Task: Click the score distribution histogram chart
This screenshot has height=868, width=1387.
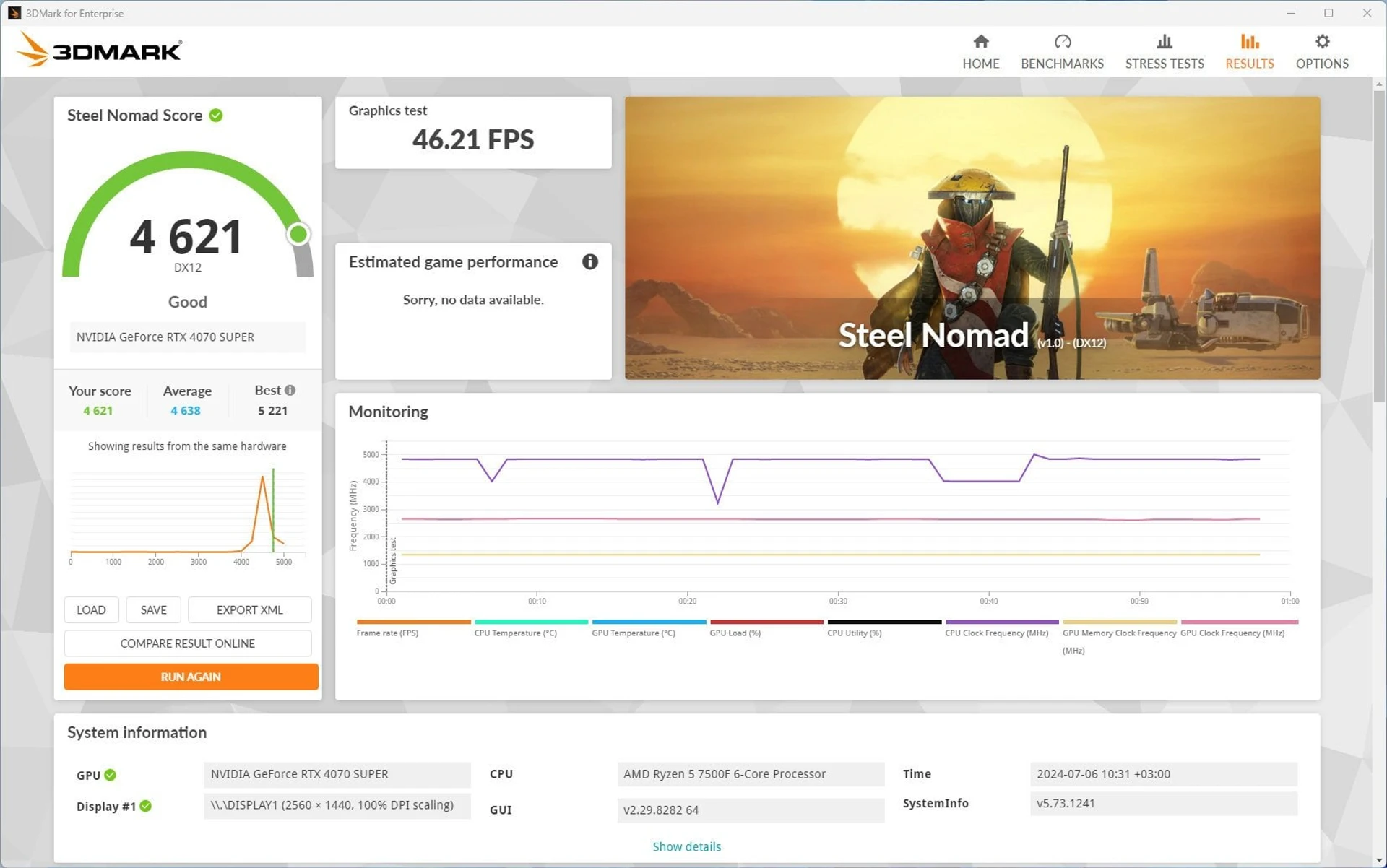Action: coord(187,516)
